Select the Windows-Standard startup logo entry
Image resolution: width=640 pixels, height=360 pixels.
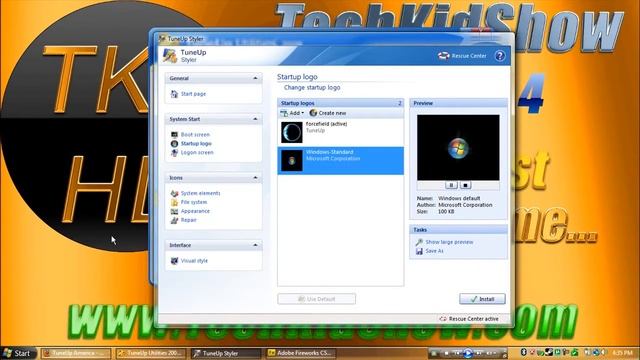click(x=340, y=161)
